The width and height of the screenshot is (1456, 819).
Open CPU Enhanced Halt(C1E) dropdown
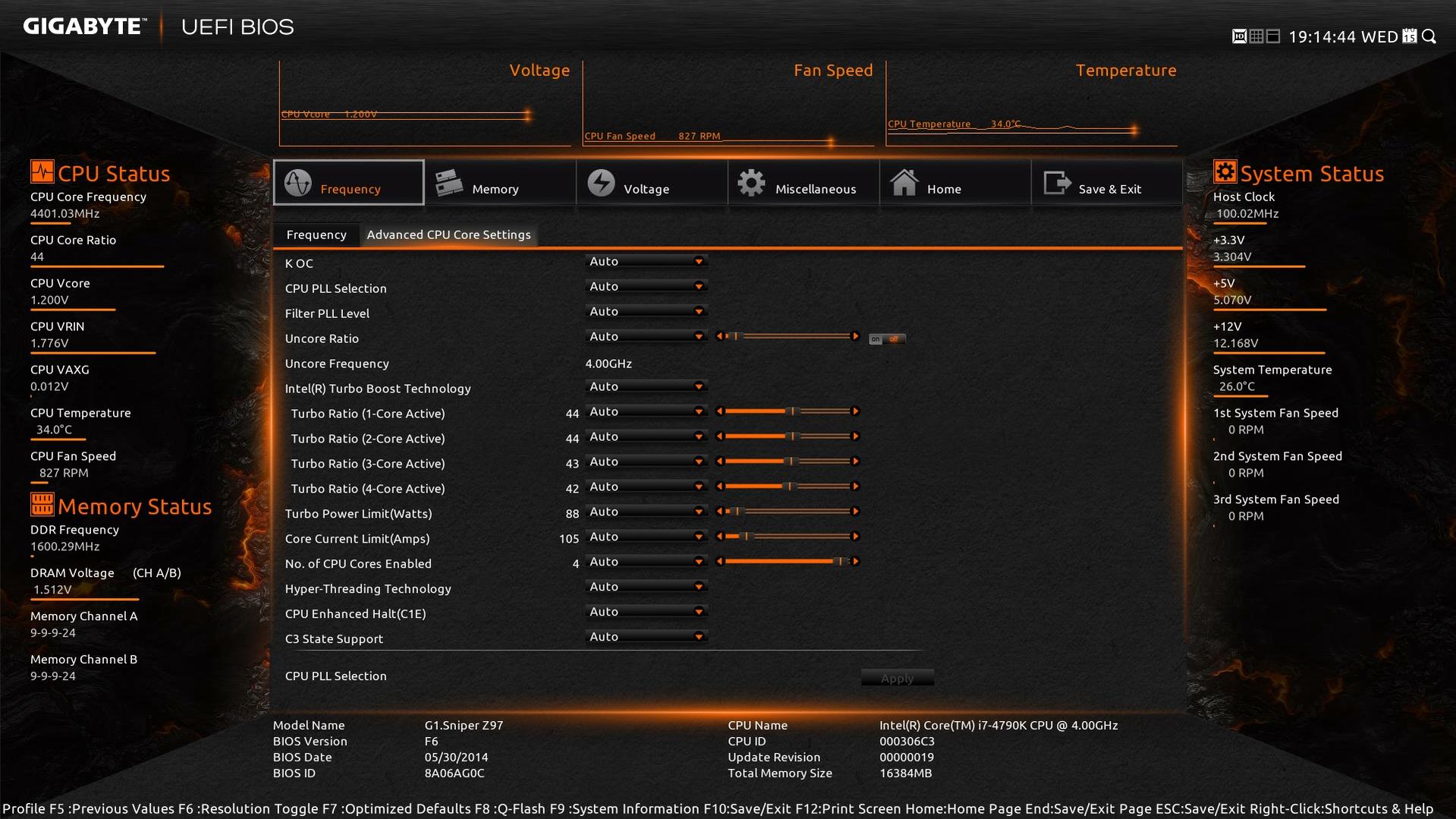tap(646, 612)
